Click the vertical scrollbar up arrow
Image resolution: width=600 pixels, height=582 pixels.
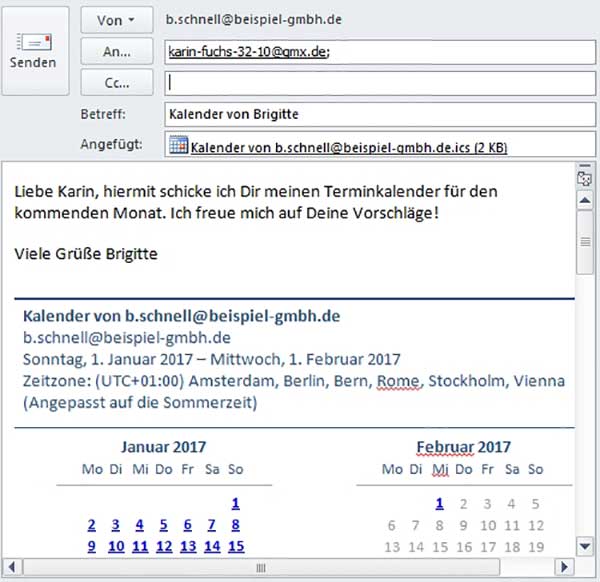point(585,200)
